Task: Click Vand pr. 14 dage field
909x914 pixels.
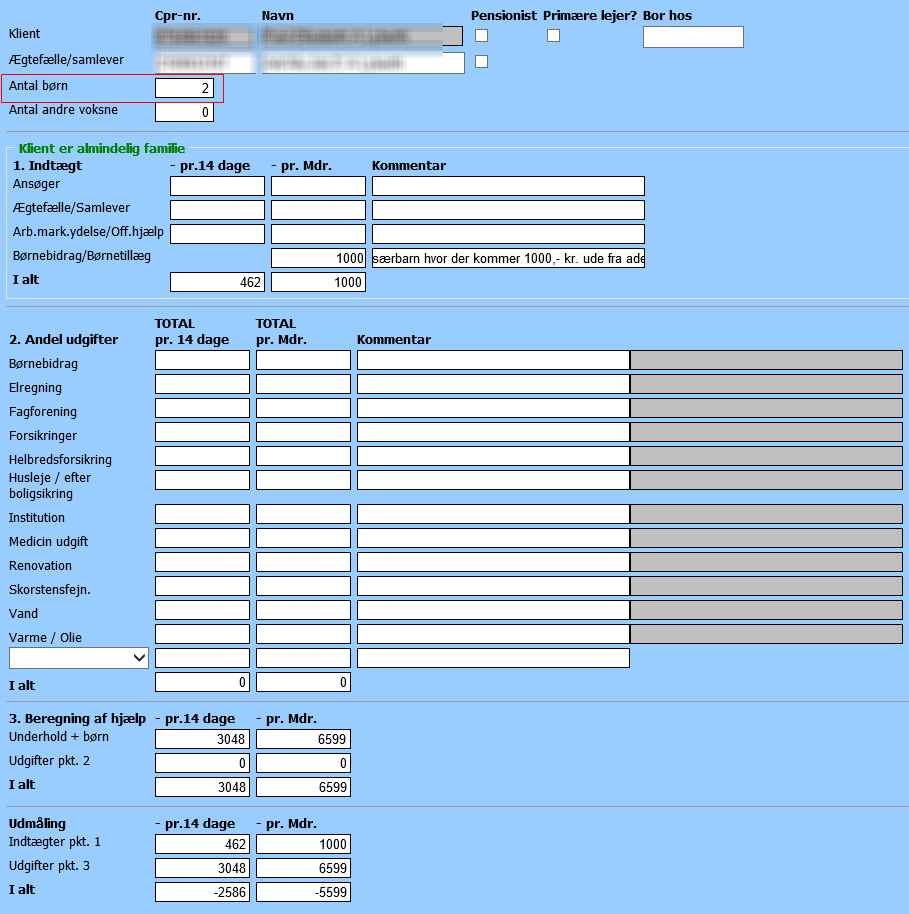Action: (202, 610)
